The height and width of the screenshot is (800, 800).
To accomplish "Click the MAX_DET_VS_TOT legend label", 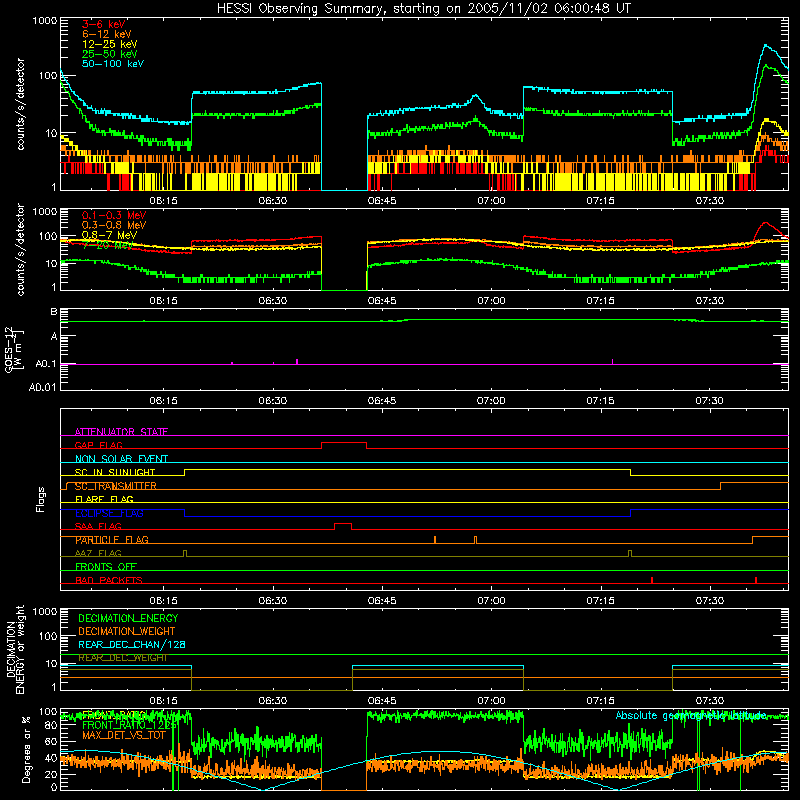I will coord(124,735).
